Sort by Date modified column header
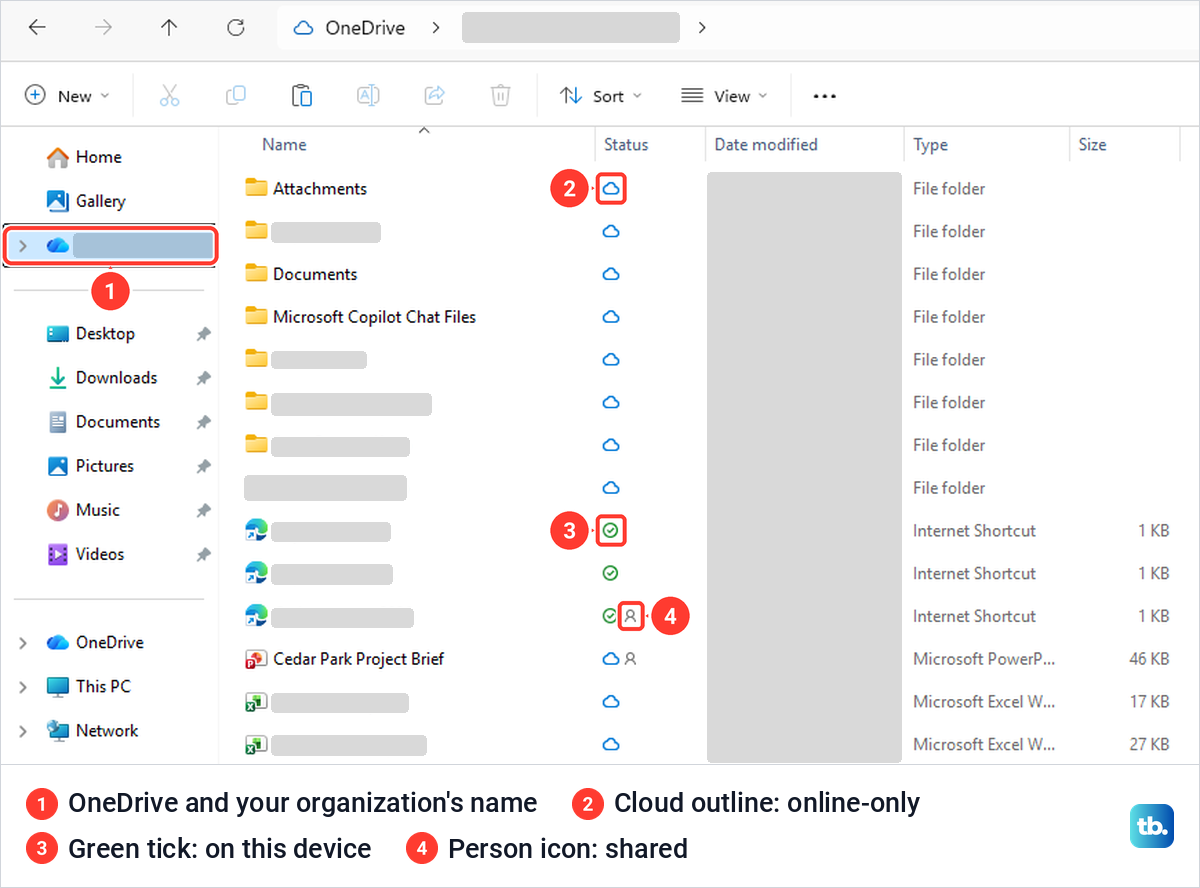 [x=766, y=145]
